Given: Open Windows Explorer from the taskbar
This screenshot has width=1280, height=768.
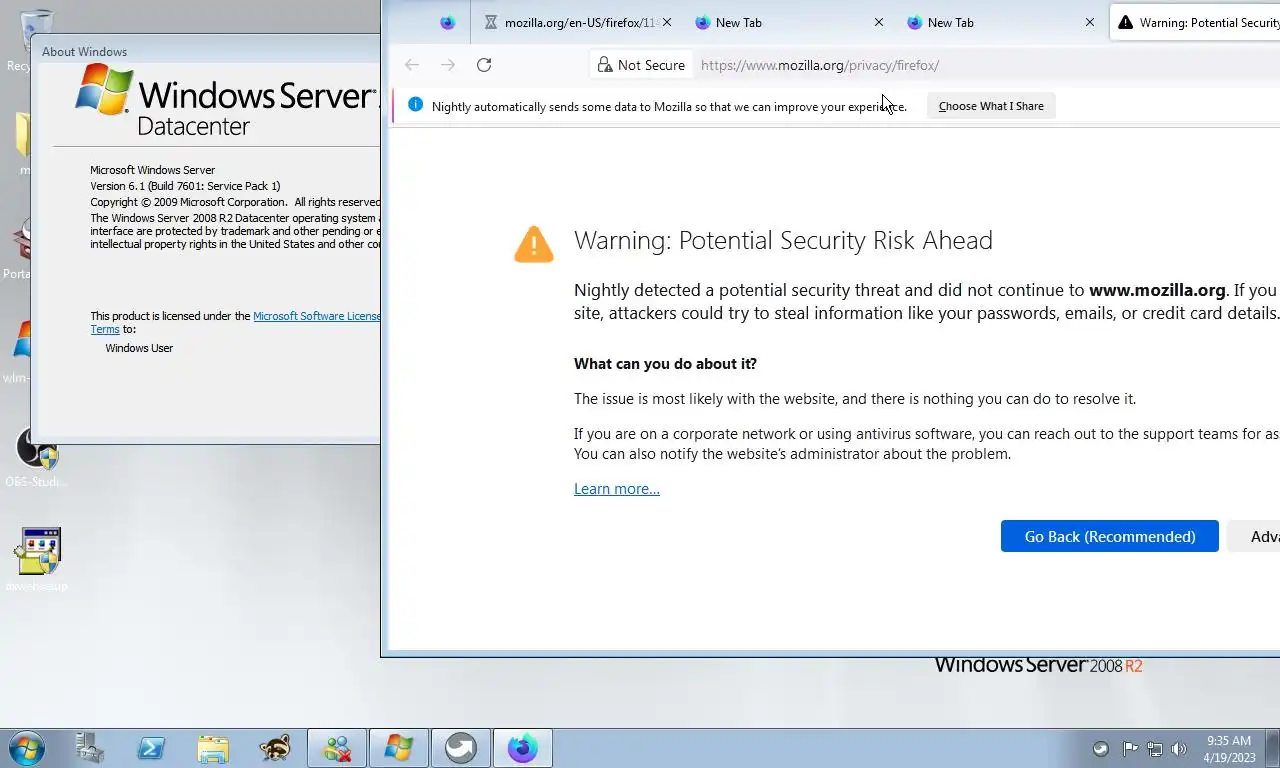Looking at the screenshot, I should click(213, 748).
